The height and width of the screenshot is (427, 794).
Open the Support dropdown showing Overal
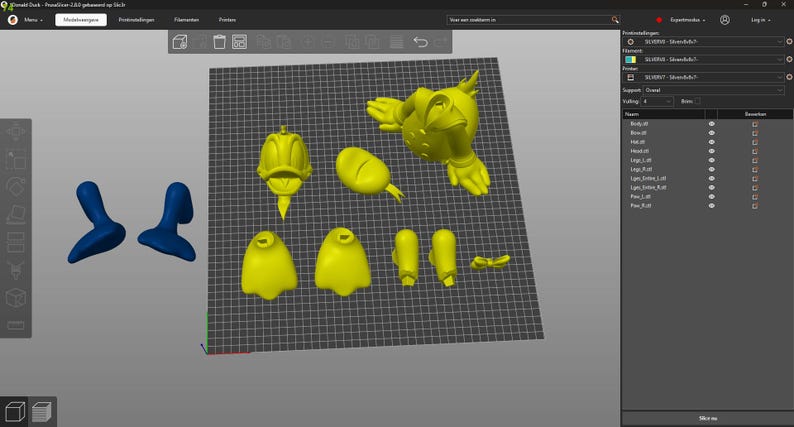(713, 90)
